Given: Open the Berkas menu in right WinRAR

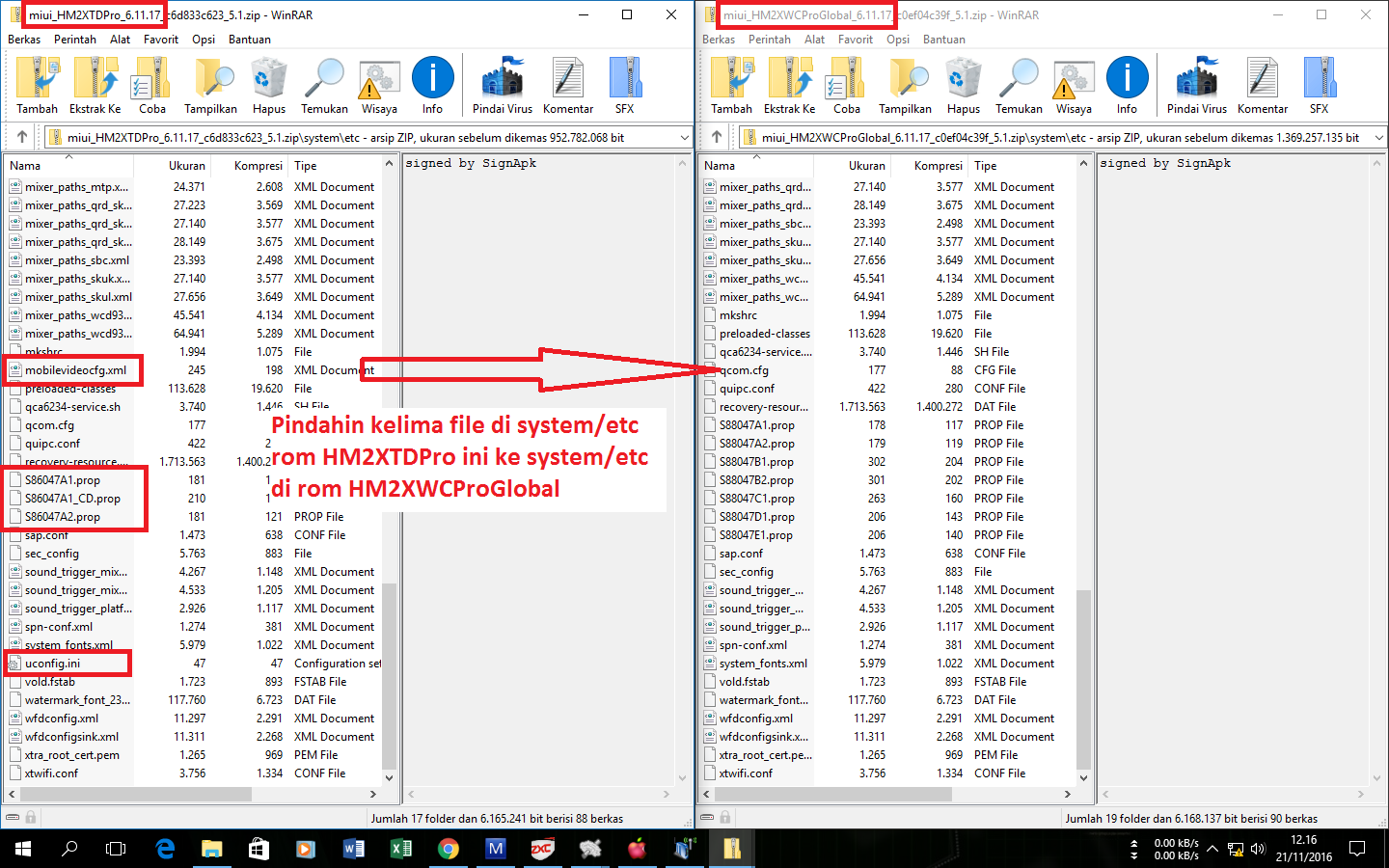Looking at the screenshot, I should click(720, 40).
